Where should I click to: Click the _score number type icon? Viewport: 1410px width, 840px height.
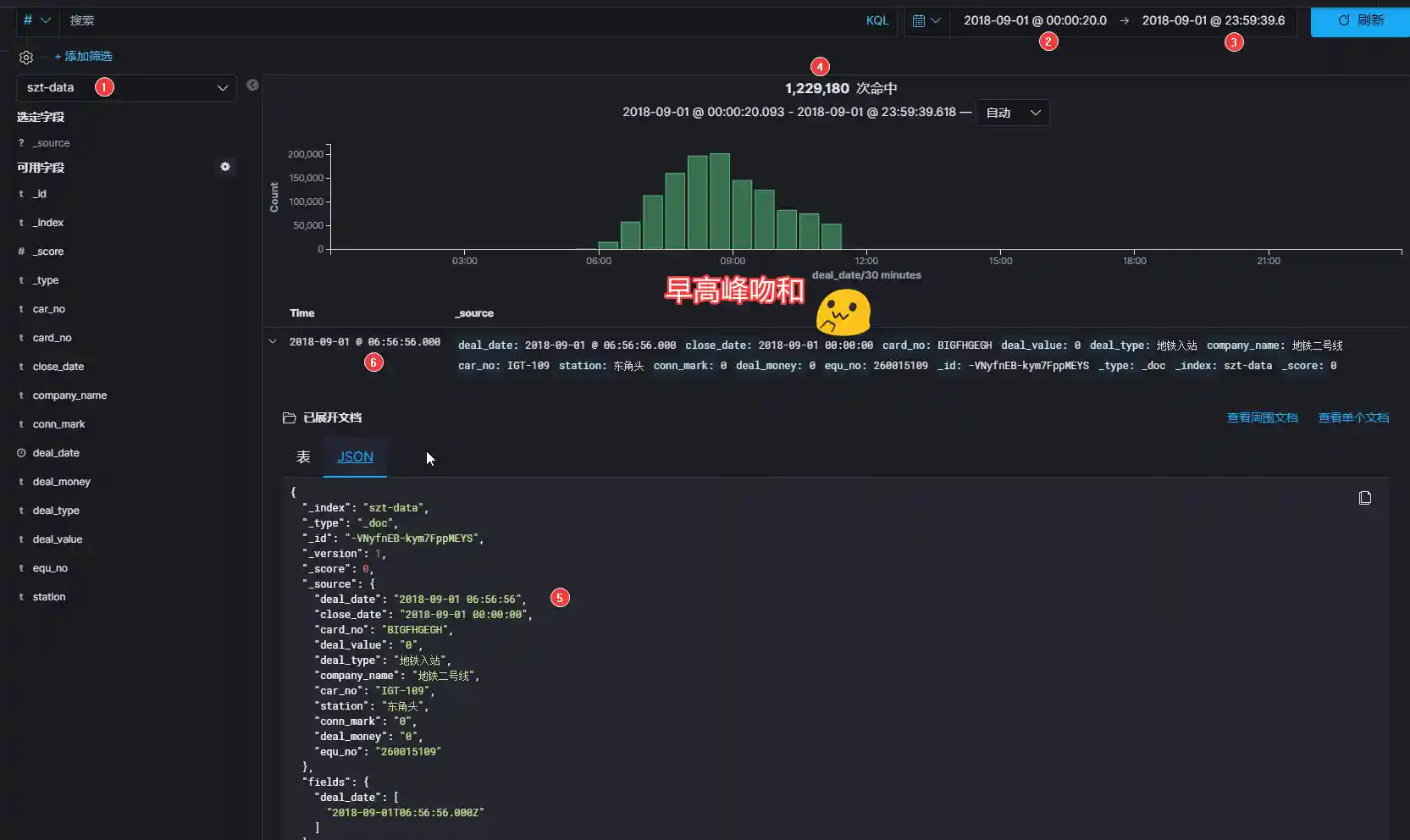pos(21,251)
